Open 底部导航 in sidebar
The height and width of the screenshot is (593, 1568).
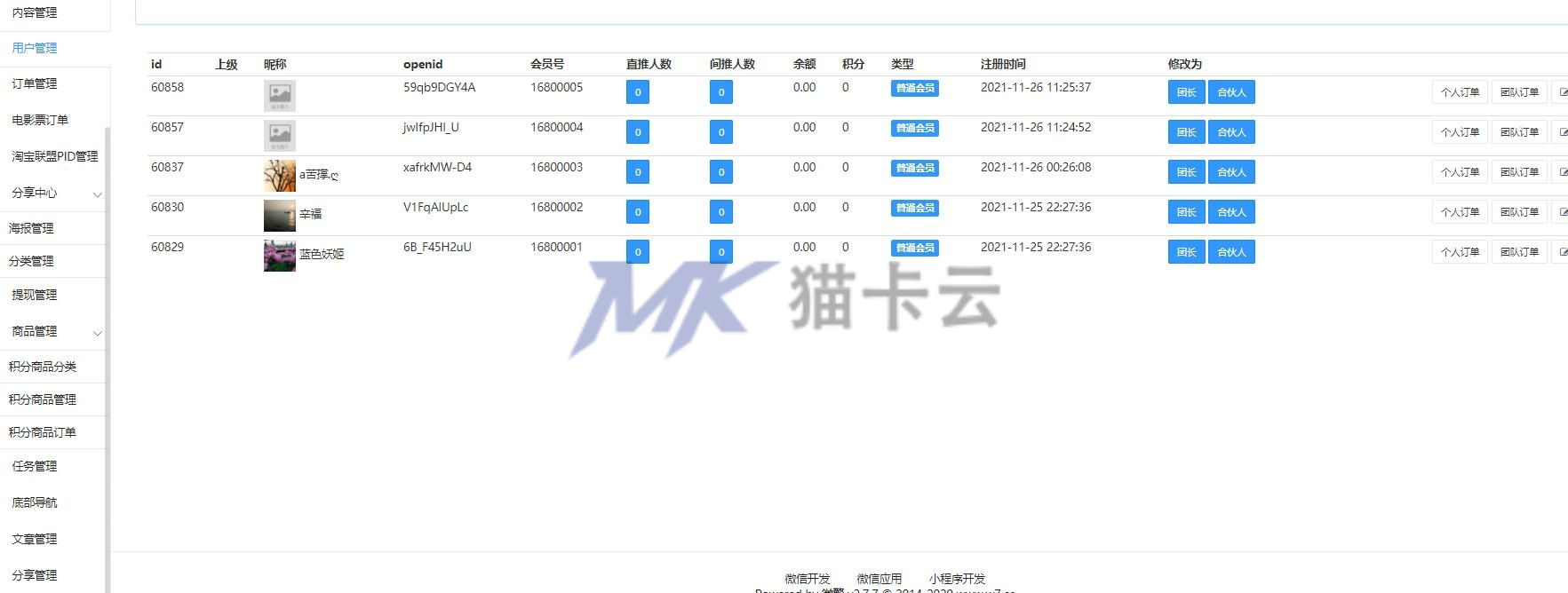click(x=35, y=502)
